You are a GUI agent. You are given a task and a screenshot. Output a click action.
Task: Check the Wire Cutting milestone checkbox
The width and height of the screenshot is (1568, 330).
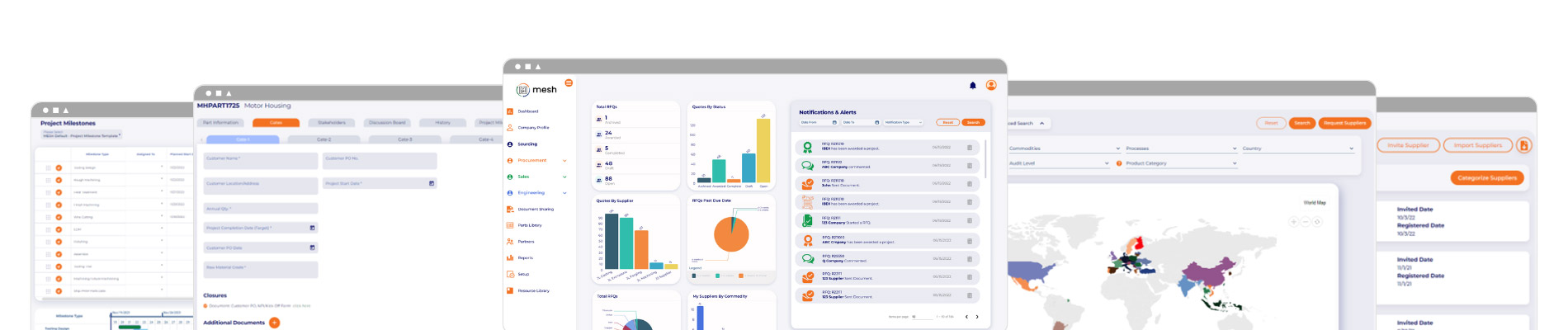[x=59, y=217]
